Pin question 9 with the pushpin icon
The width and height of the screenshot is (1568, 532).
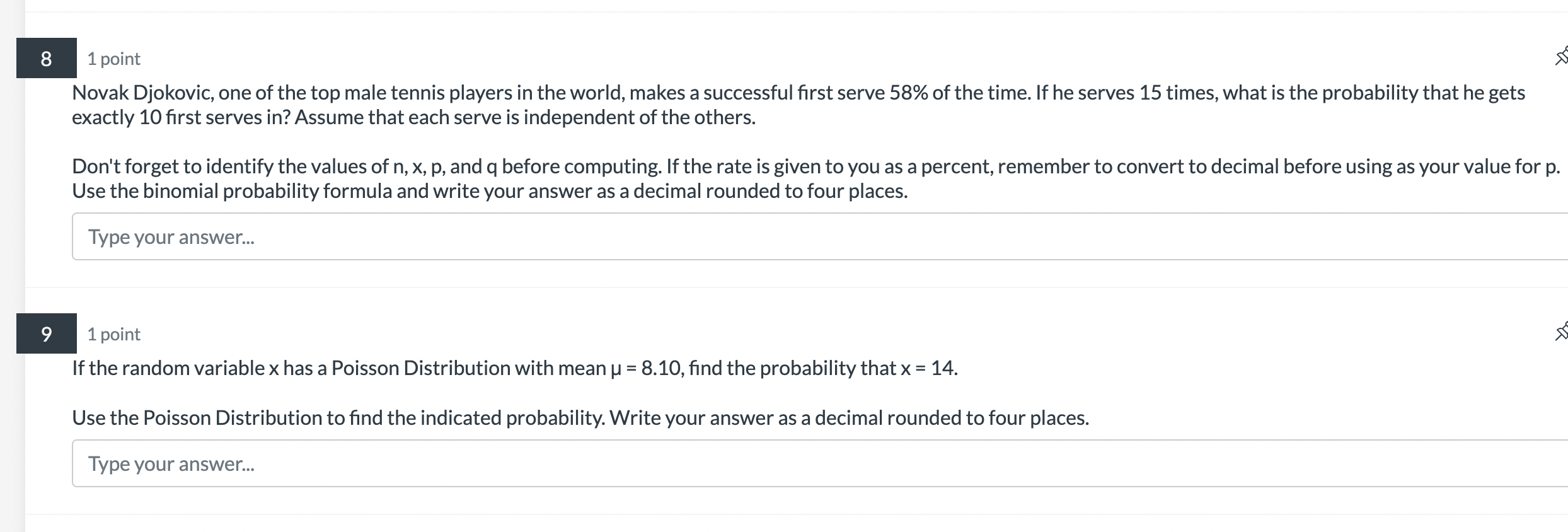1562,332
